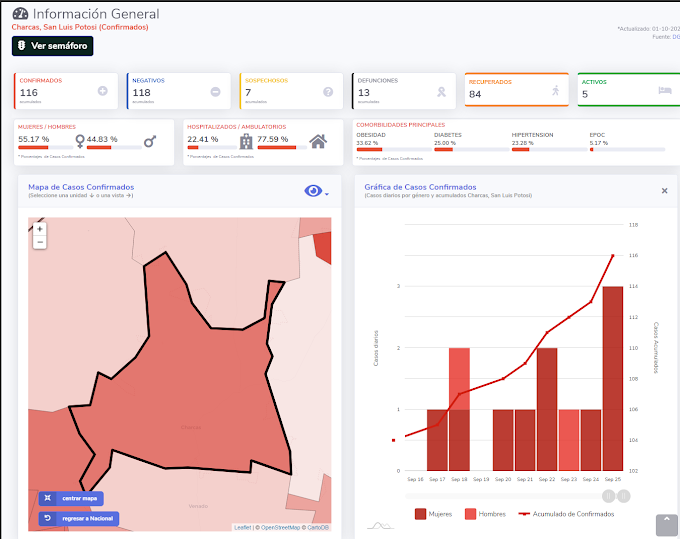Viewport: 680px width, 539px height.
Task: Toggle Mujeres series in chart legend
Action: [x=433, y=514]
